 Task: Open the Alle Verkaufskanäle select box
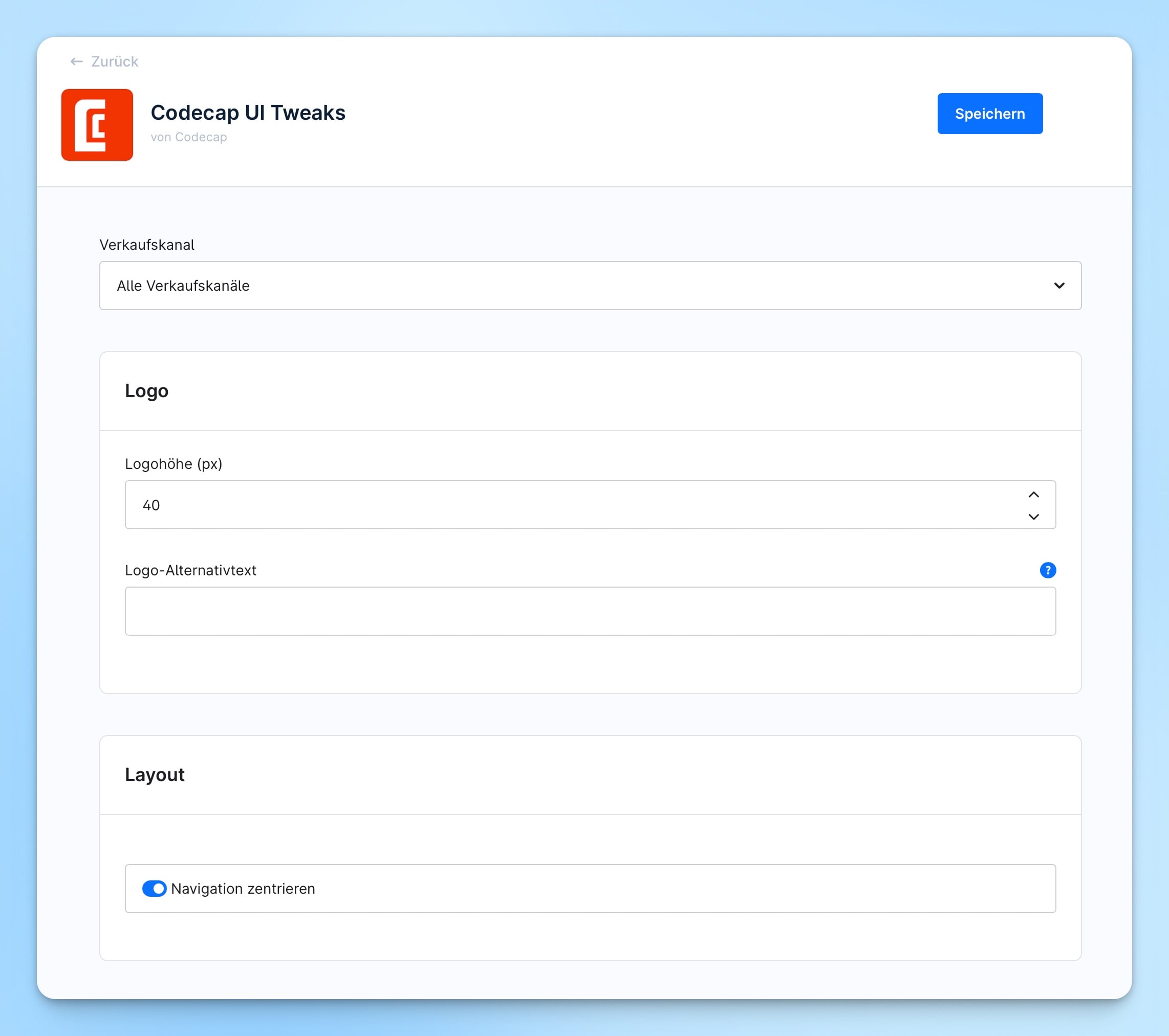[x=572, y=286]
